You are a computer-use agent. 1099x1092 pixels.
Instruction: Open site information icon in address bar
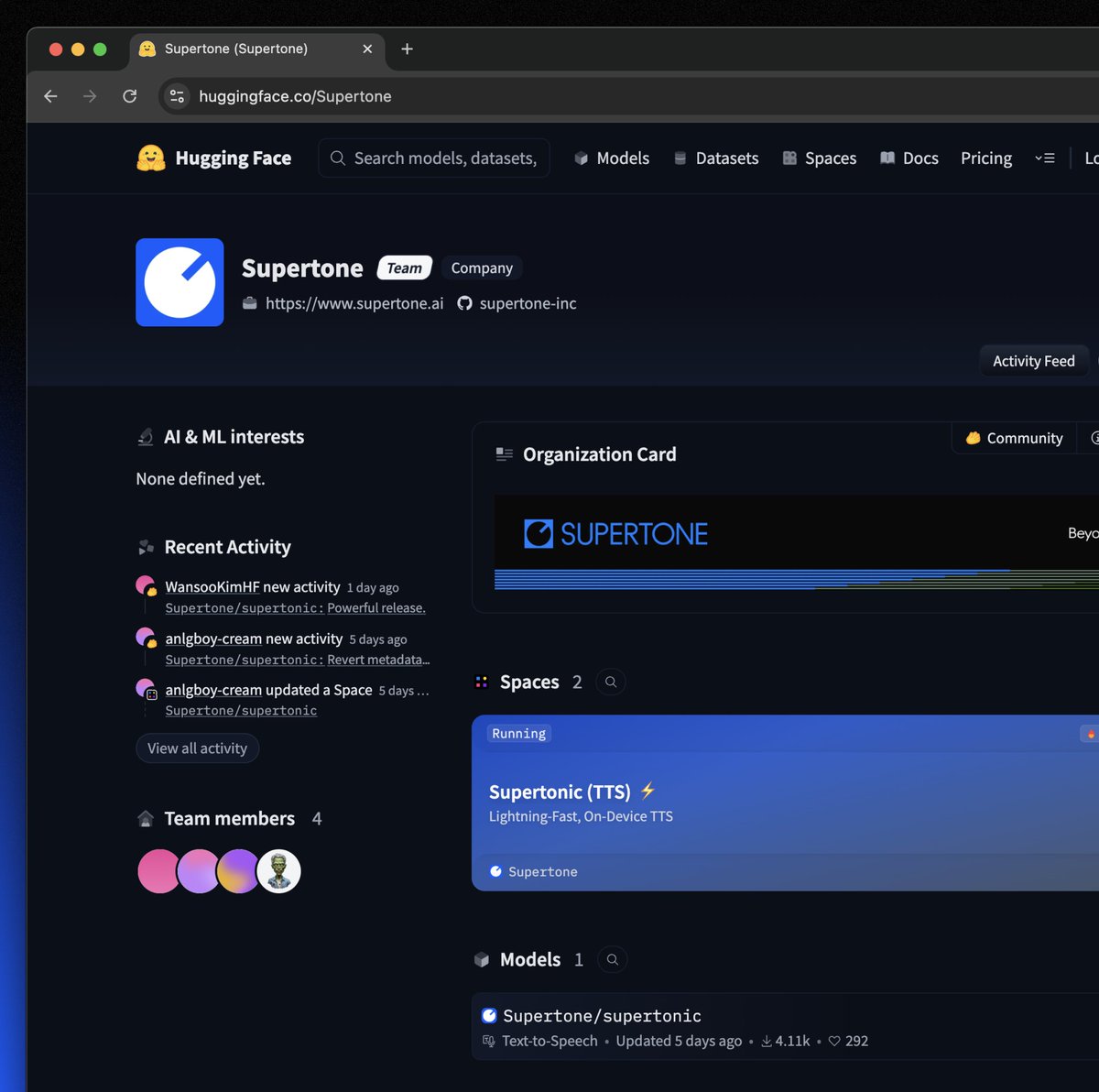point(177,96)
